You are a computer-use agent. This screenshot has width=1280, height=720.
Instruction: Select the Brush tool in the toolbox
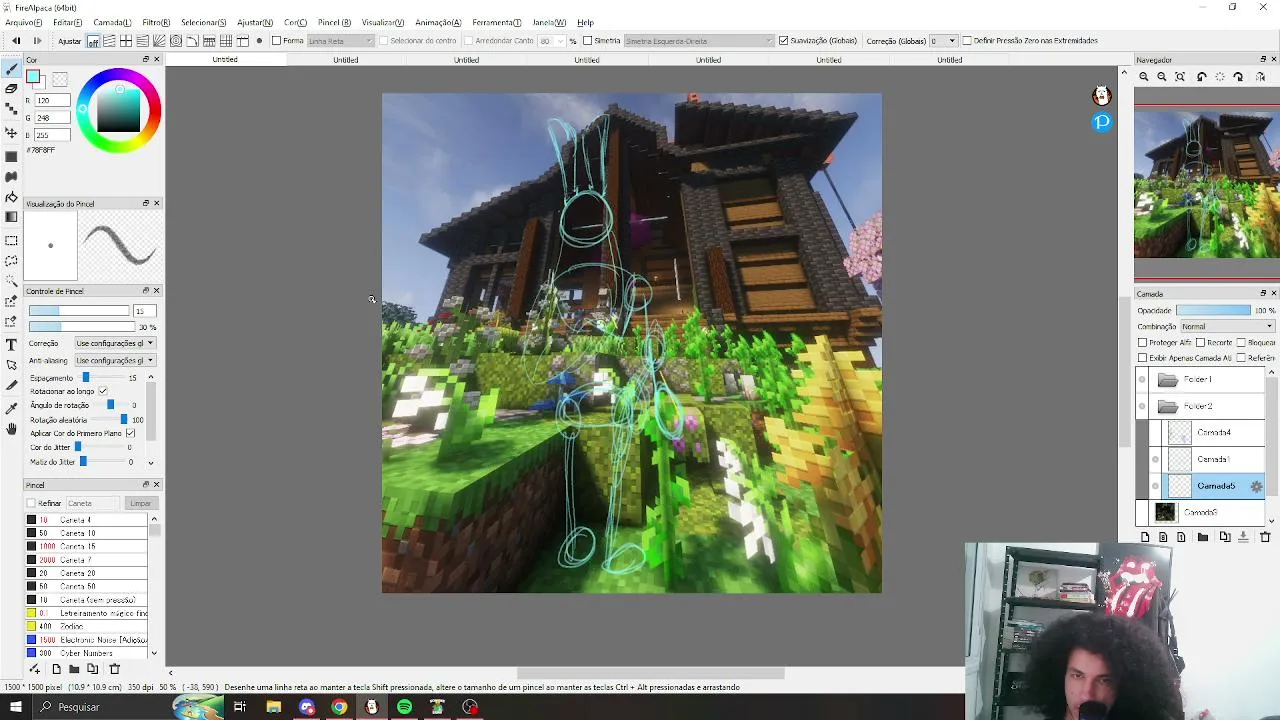tap(11, 69)
